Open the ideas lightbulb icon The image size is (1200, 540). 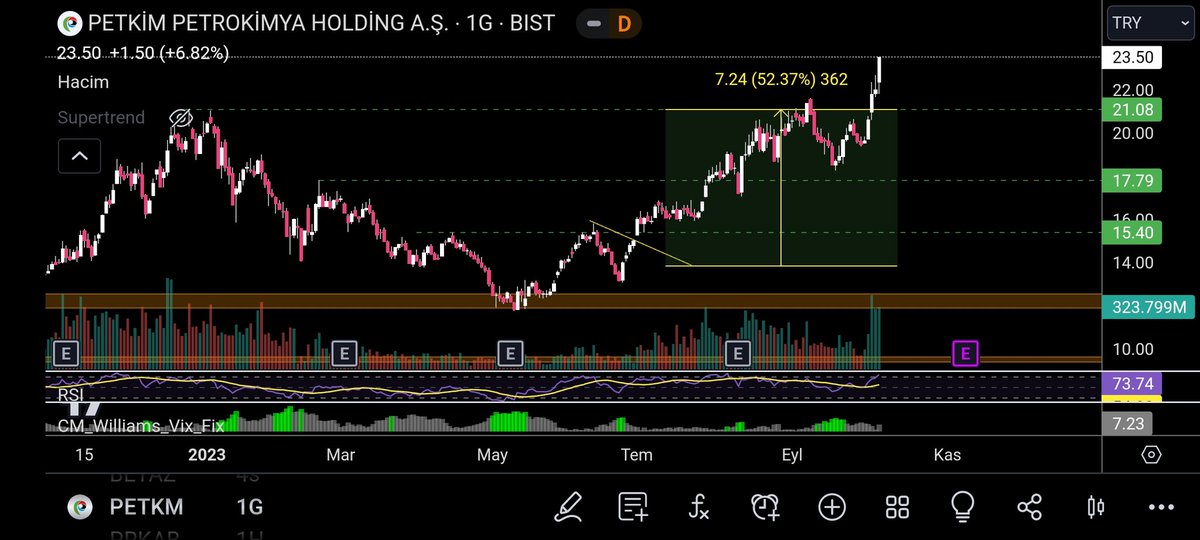tap(963, 506)
